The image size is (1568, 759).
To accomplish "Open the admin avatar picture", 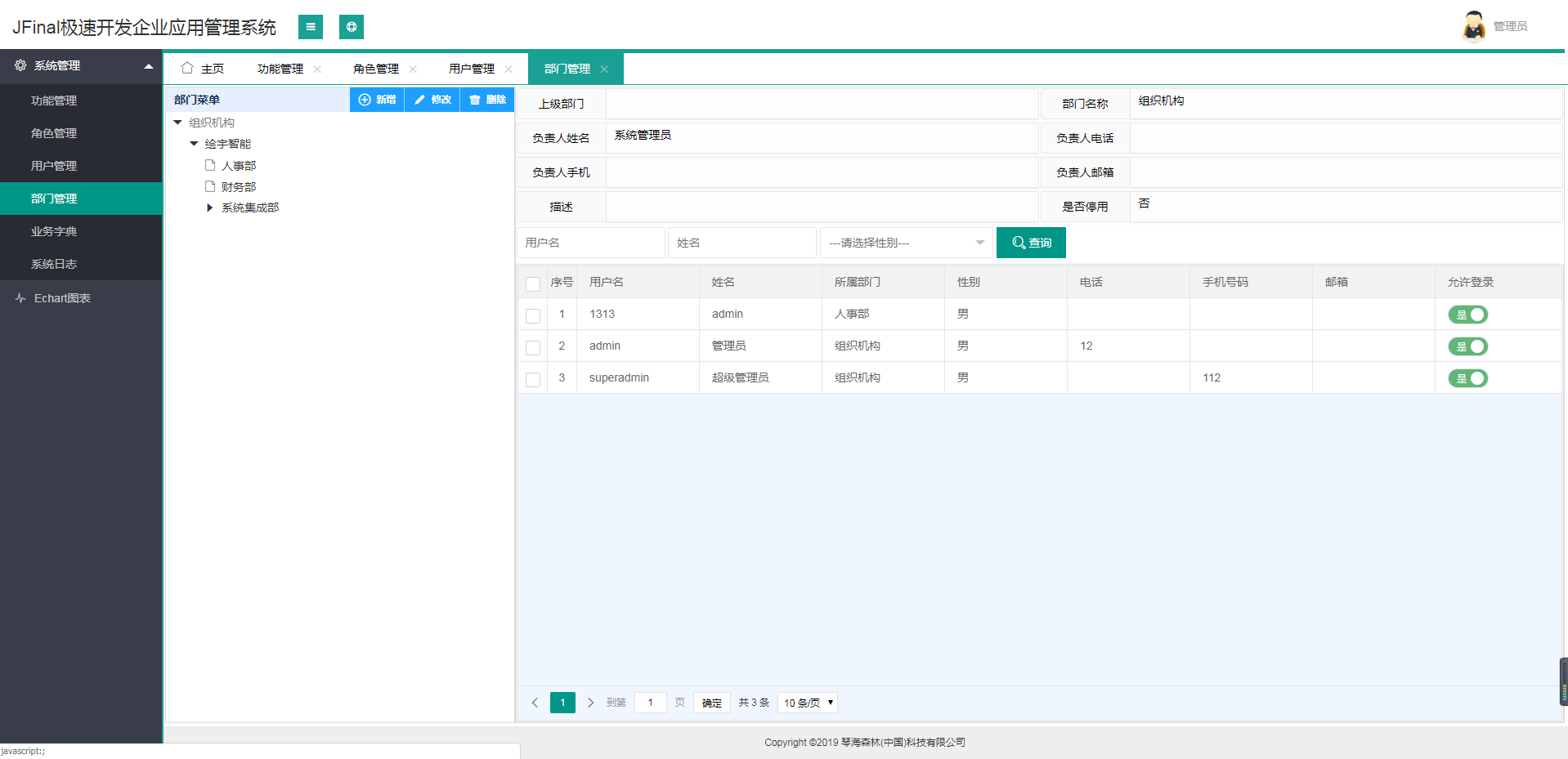I will click(x=1474, y=26).
